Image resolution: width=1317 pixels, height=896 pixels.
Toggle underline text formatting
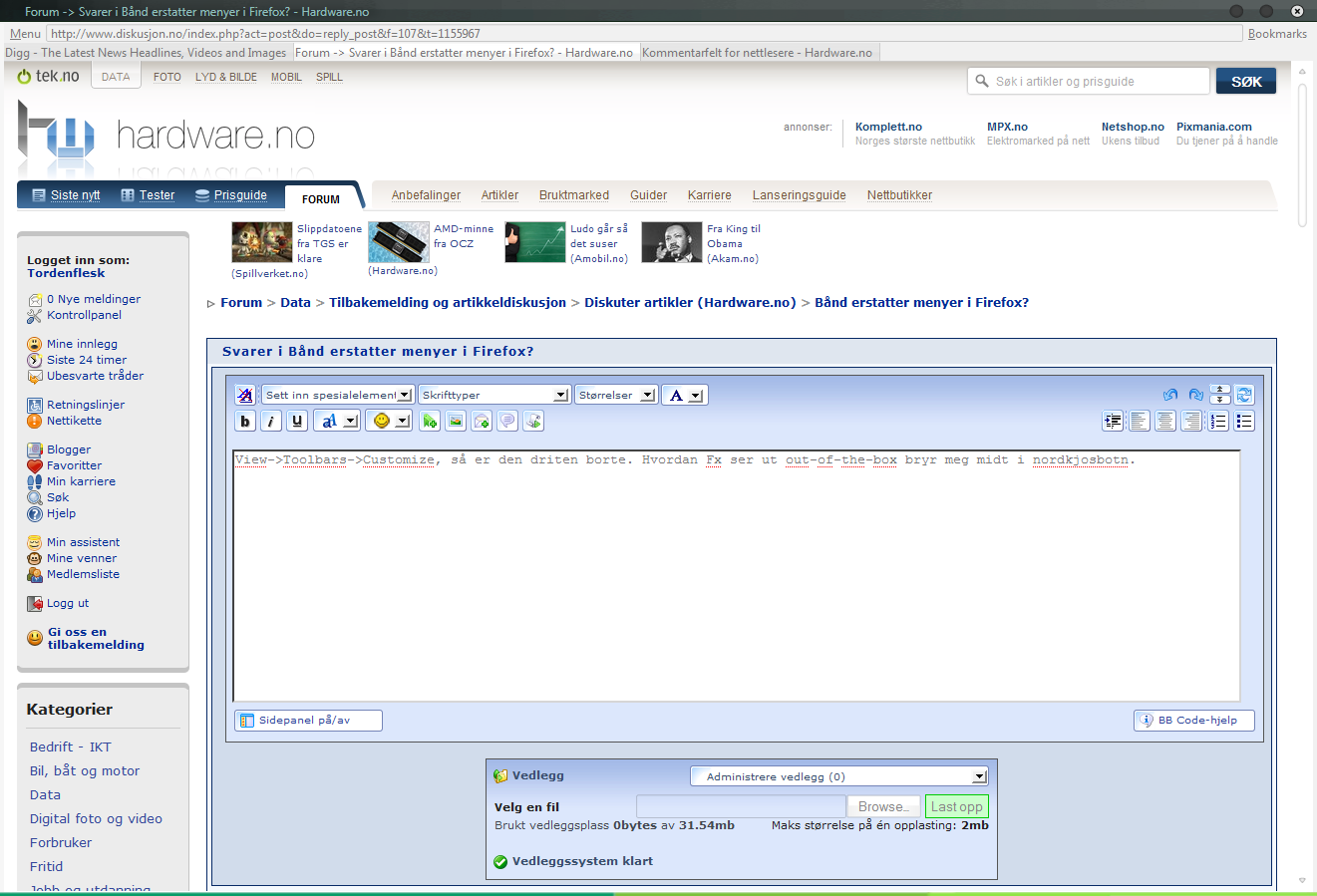coord(297,421)
